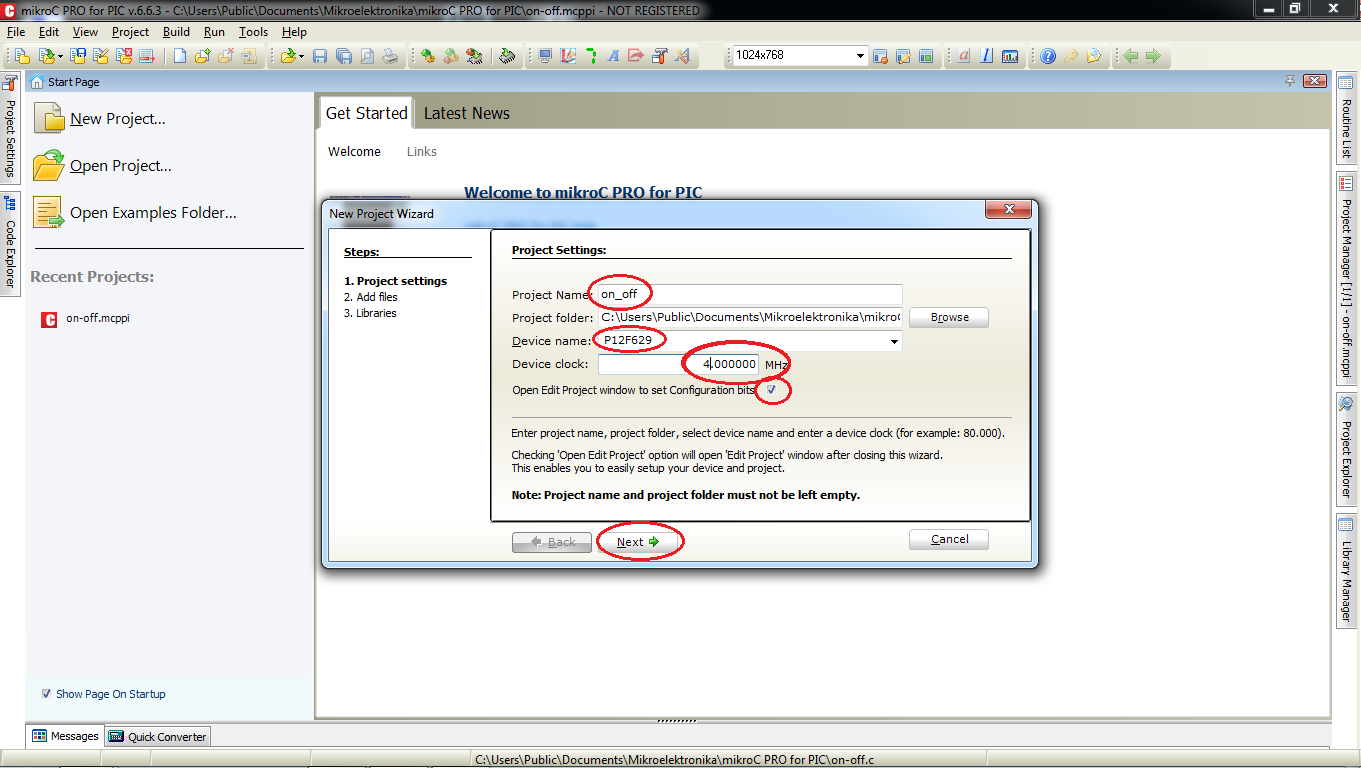Pin the Start Page panel
Screen dimensions: 1361x768
point(1290,81)
